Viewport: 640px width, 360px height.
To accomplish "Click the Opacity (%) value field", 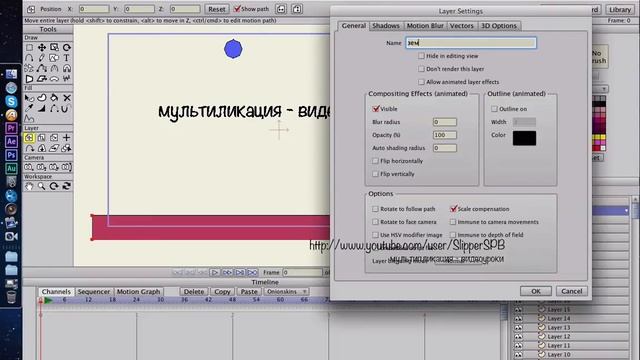I will (x=444, y=135).
